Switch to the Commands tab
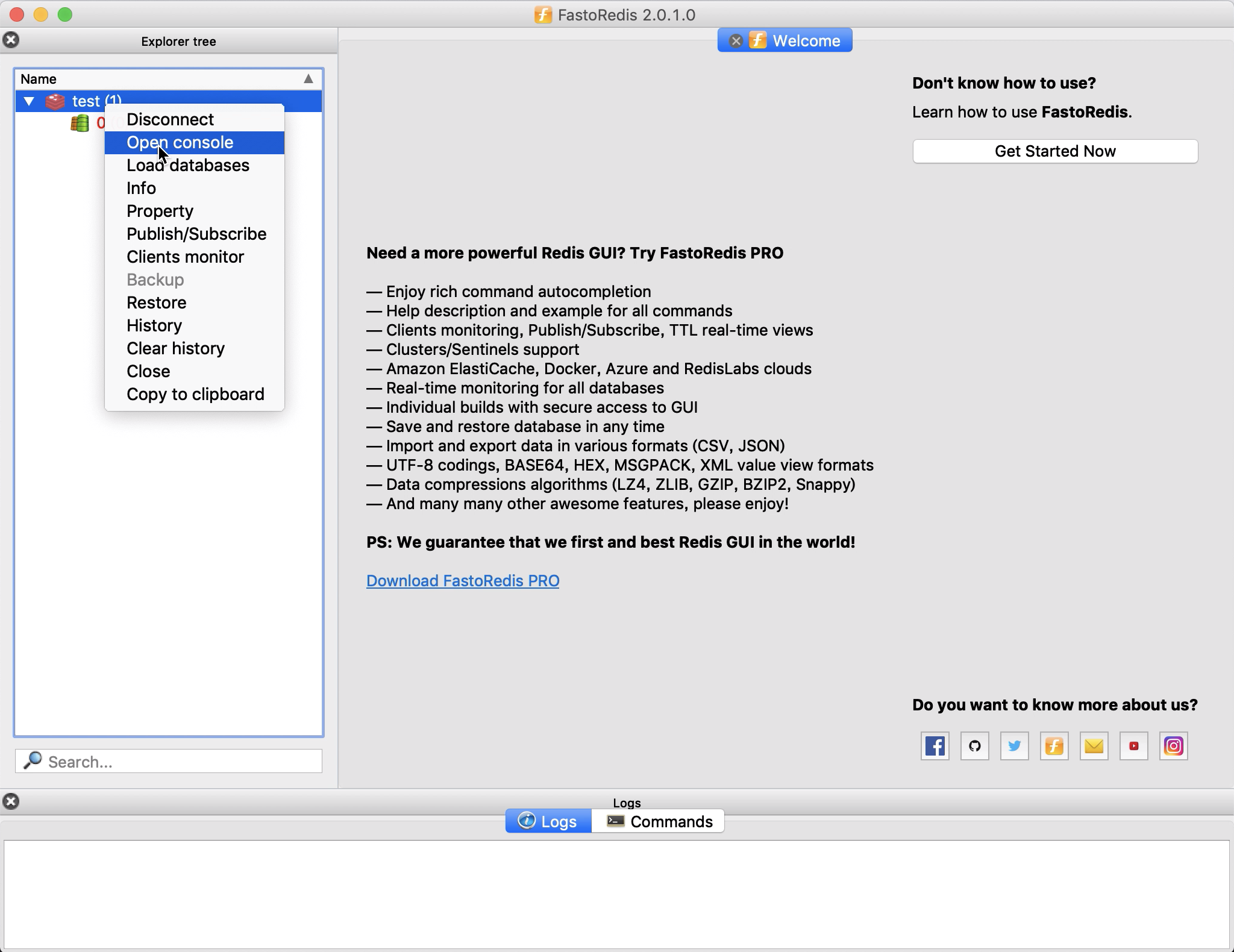1234x952 pixels. click(658, 821)
